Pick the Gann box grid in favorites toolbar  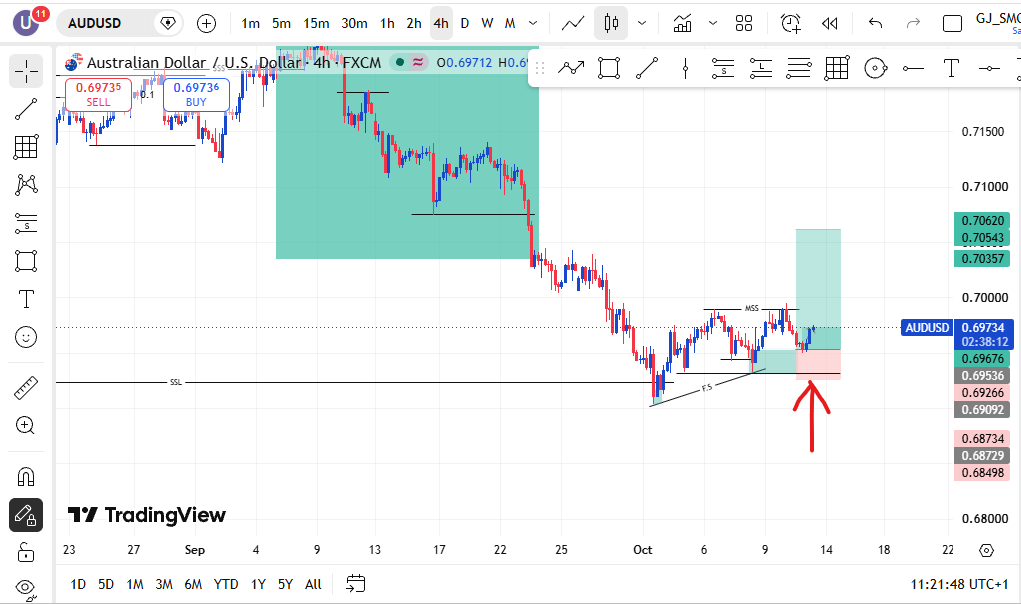(x=837, y=68)
